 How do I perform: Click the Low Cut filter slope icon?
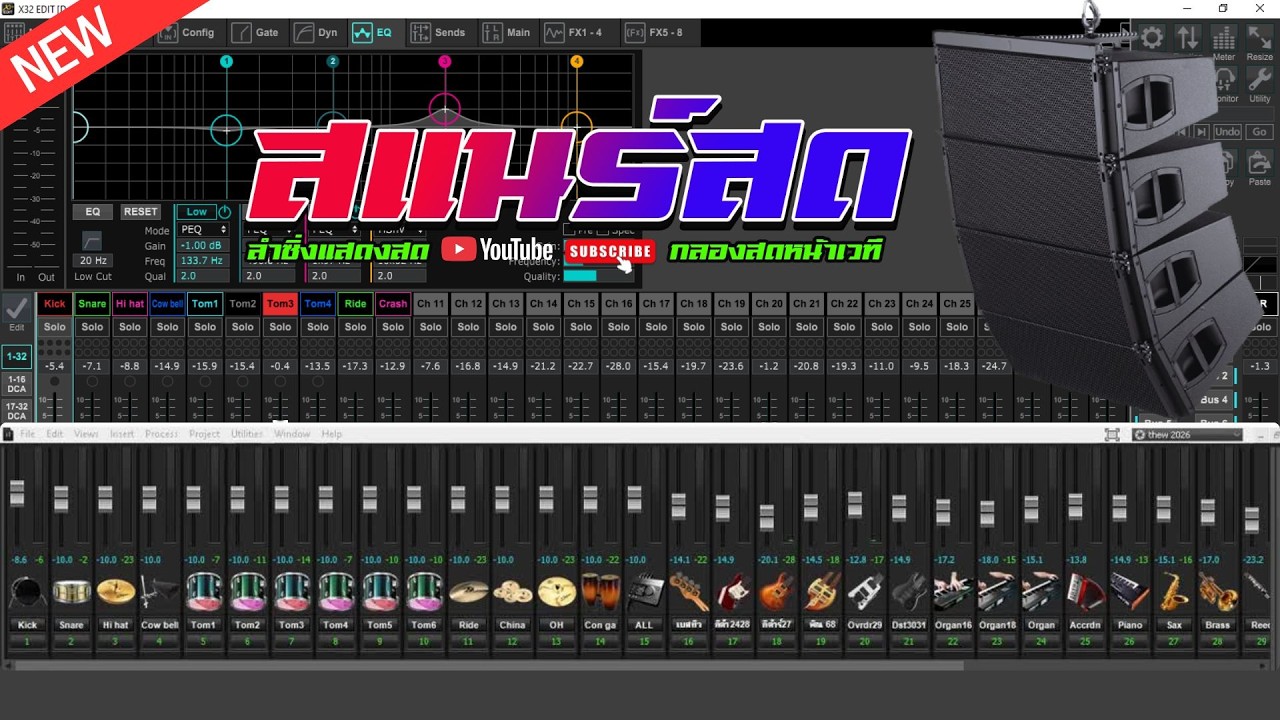(91, 241)
